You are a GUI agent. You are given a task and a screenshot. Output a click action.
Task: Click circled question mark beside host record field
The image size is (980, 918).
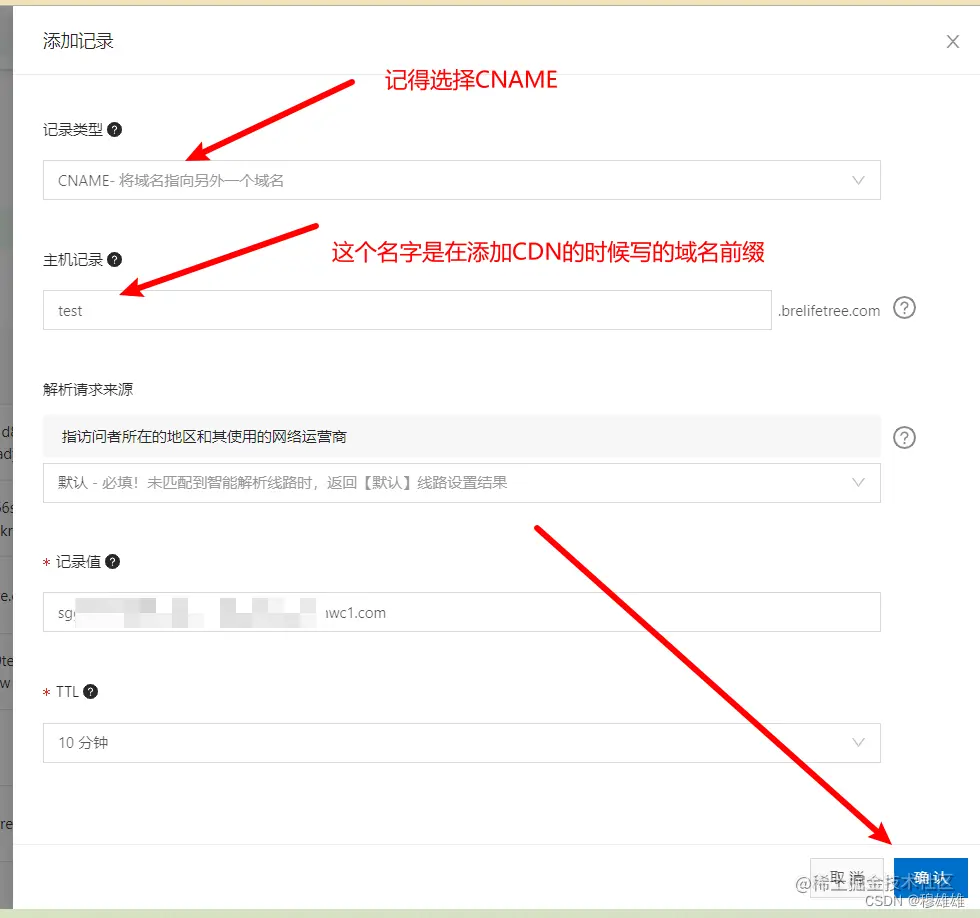coord(904,308)
